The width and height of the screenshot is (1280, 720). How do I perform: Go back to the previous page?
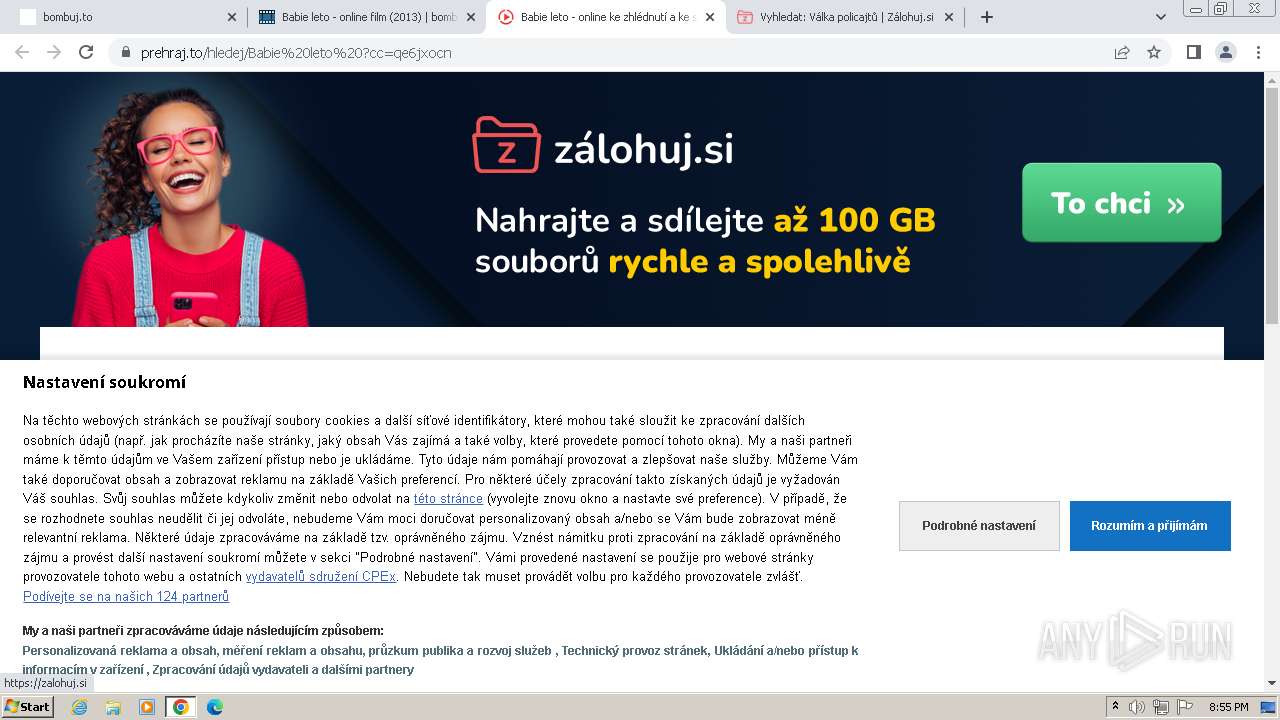[x=22, y=52]
